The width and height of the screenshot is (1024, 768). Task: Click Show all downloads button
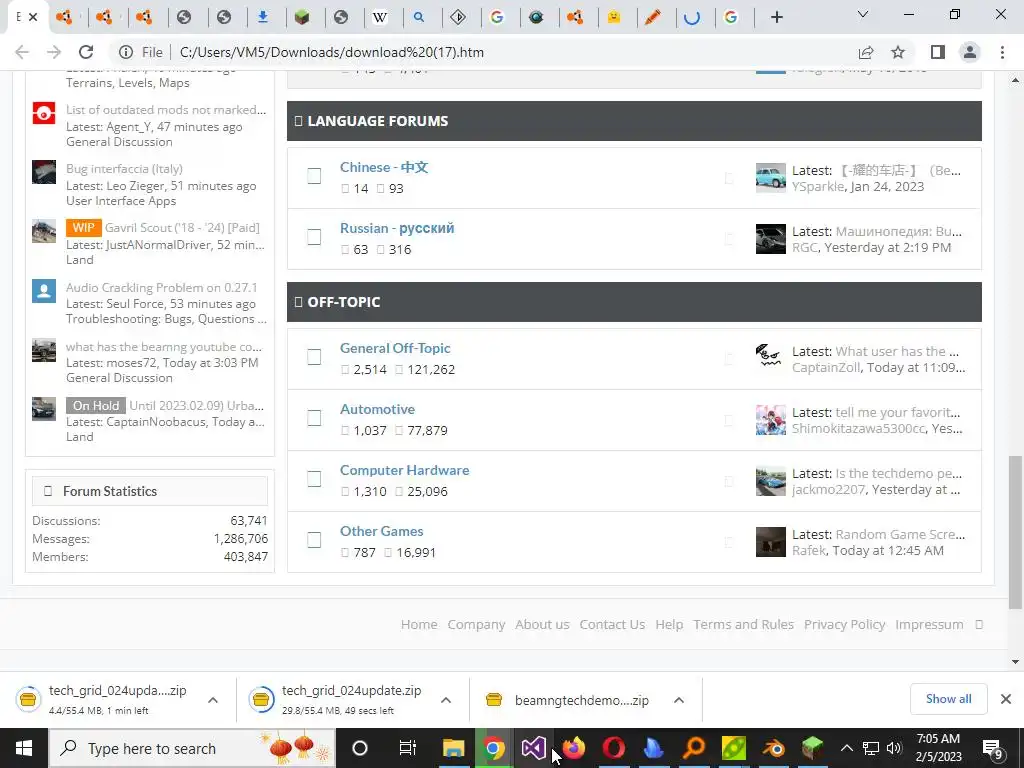(948, 699)
